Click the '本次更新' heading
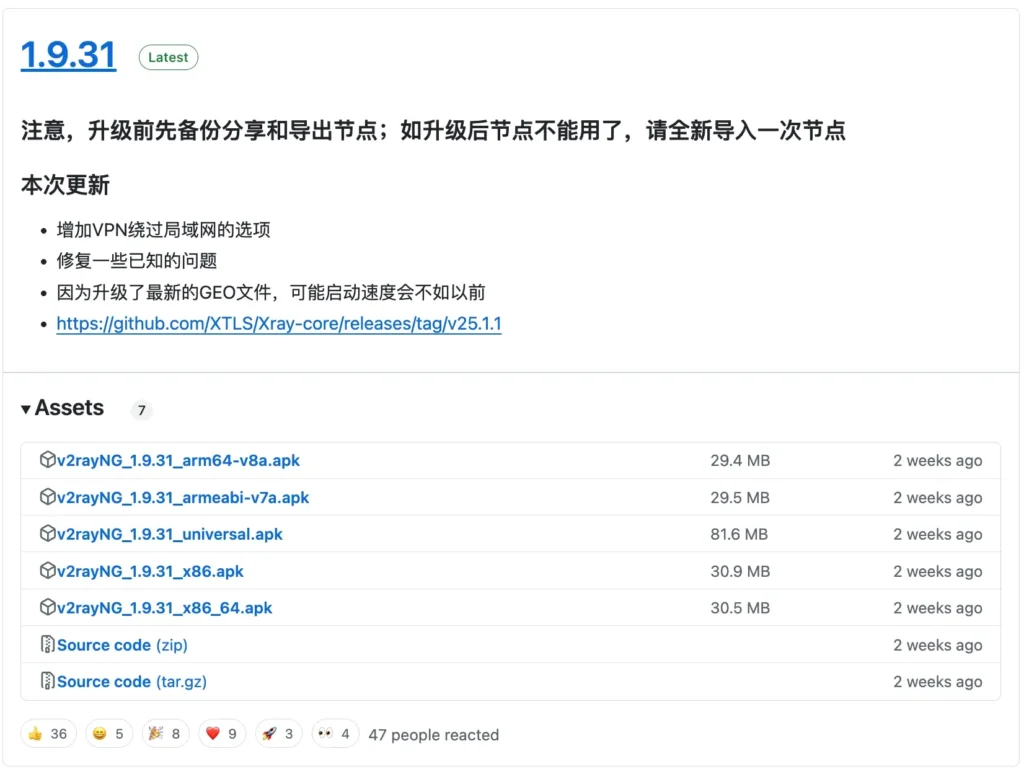The width and height of the screenshot is (1024, 772). click(65, 185)
